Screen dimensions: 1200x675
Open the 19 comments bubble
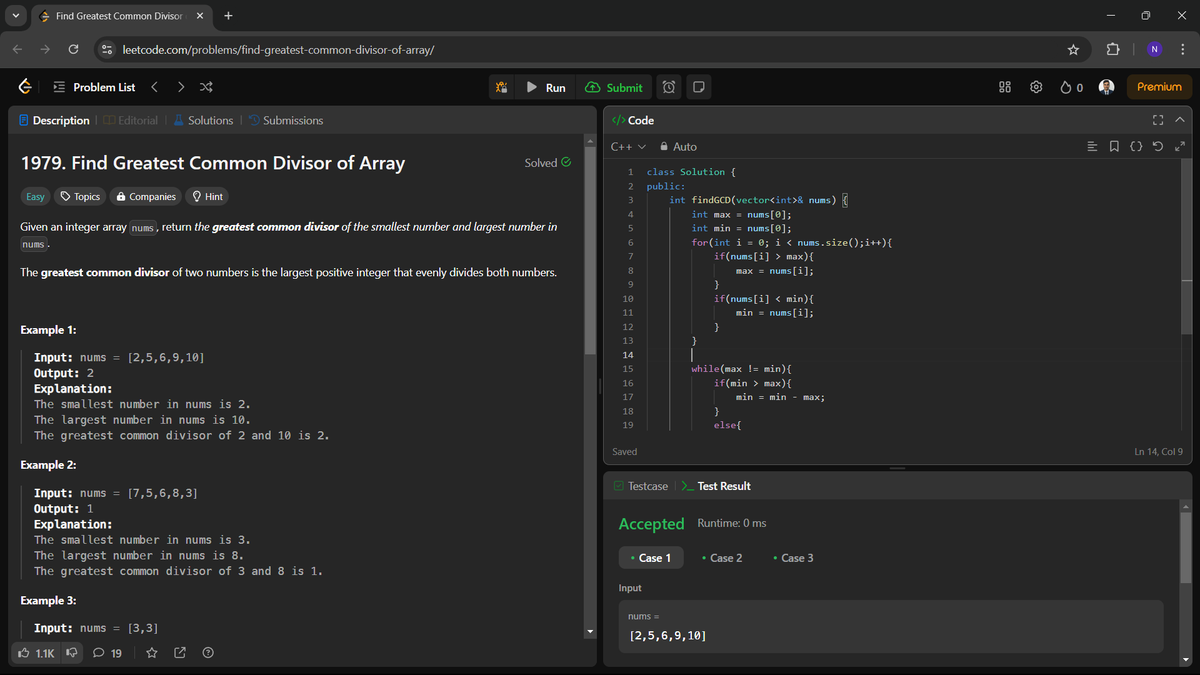pyautogui.click(x=108, y=653)
